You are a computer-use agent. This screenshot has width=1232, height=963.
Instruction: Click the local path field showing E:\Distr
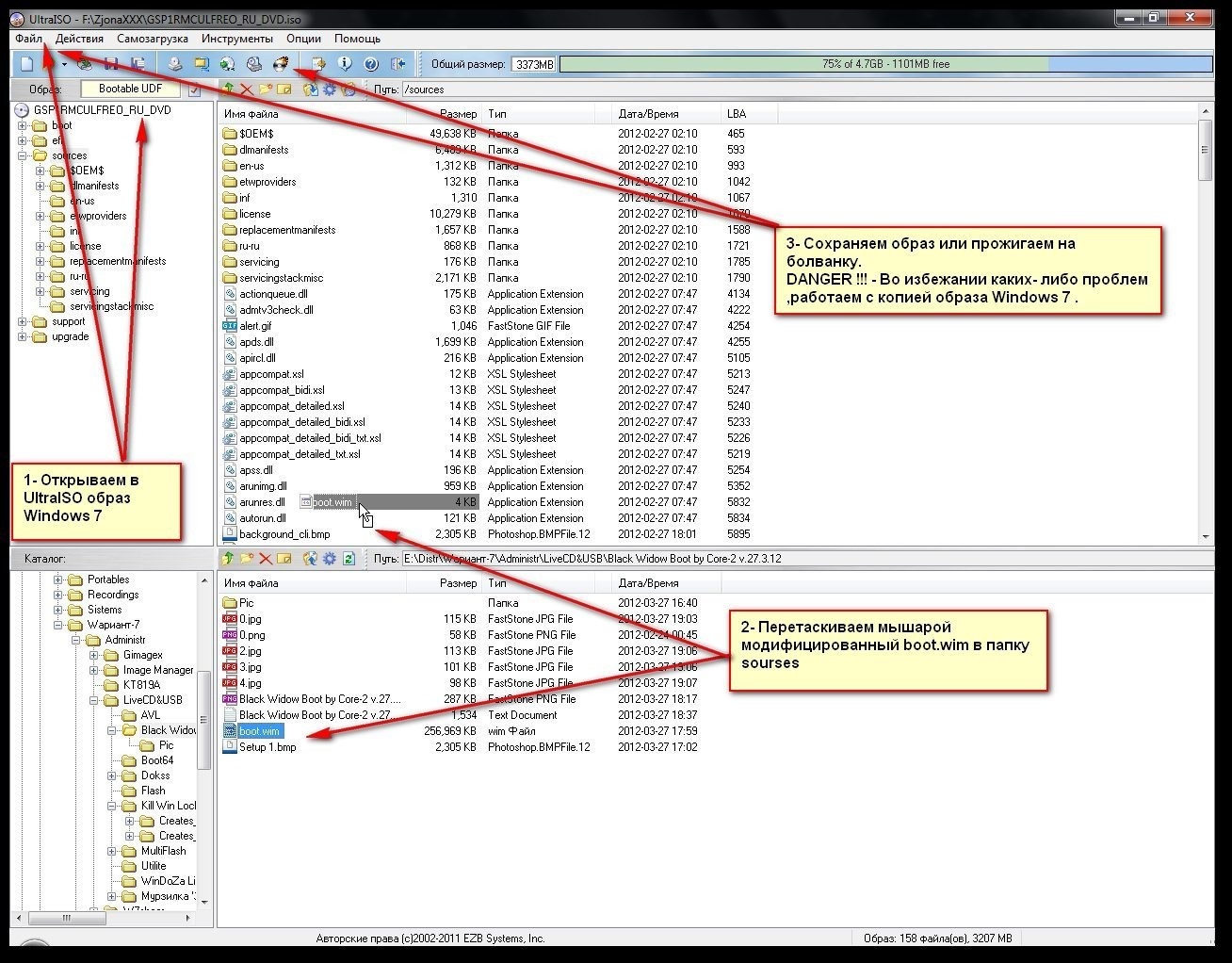point(806,559)
